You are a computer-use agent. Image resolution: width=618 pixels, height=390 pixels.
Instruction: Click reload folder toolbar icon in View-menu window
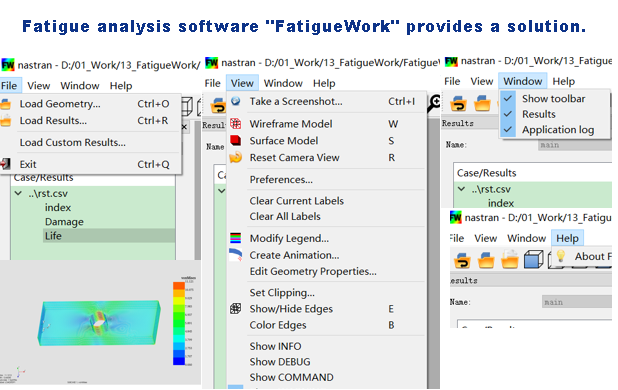tap(218, 105)
